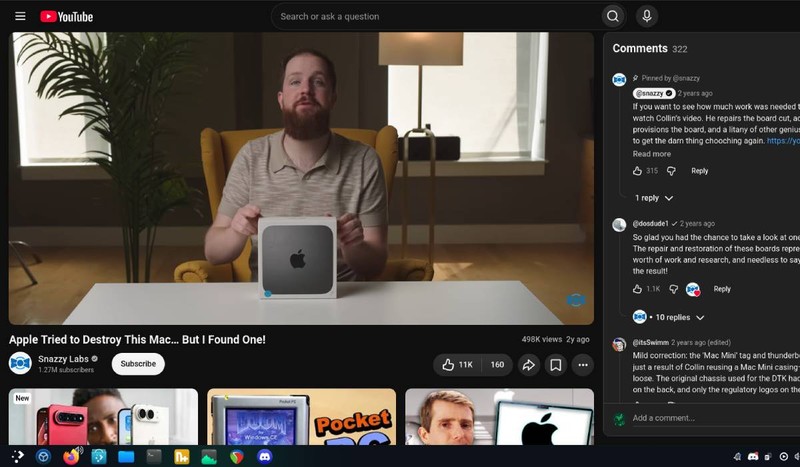Open the suggested video marked 'New'

pos(103,416)
